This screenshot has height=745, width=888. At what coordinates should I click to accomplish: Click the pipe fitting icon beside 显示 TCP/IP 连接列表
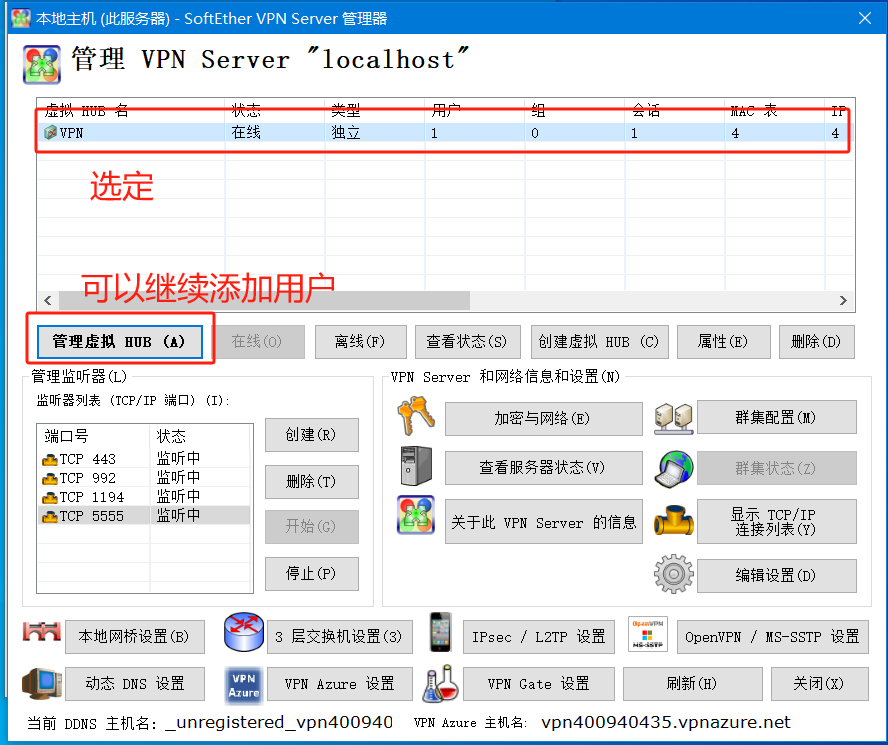674,521
